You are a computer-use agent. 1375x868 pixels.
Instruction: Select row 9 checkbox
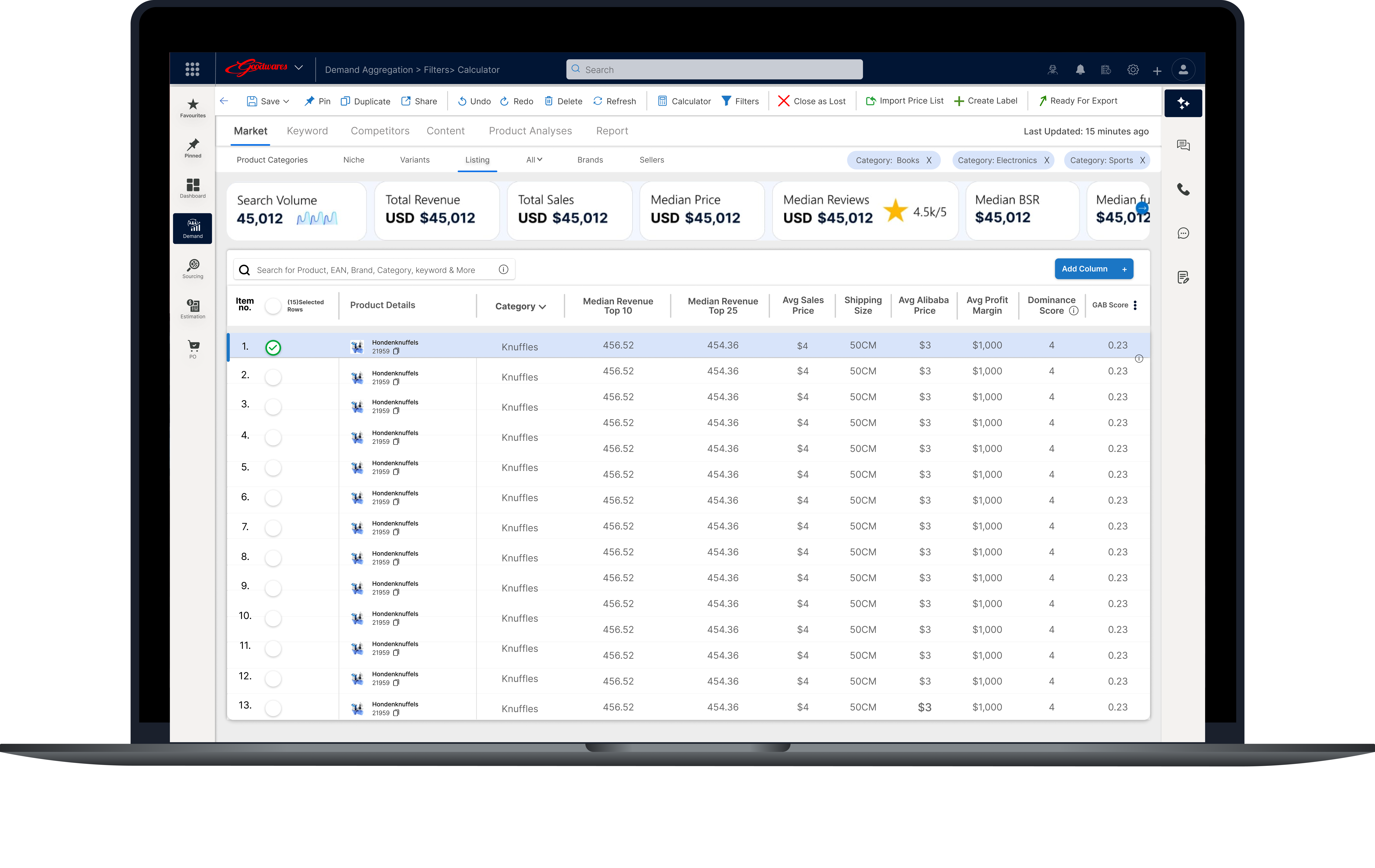273,588
